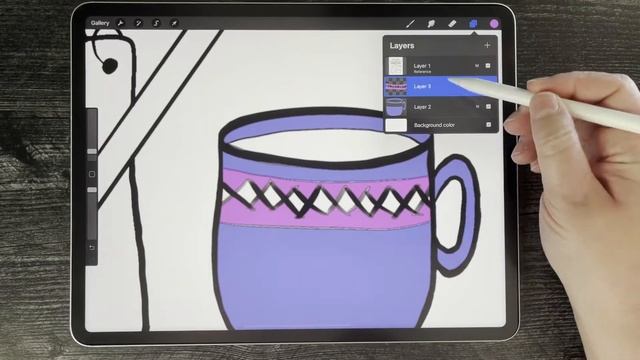Activate the Transform arrow tool
The image size is (640, 360).
174,23
